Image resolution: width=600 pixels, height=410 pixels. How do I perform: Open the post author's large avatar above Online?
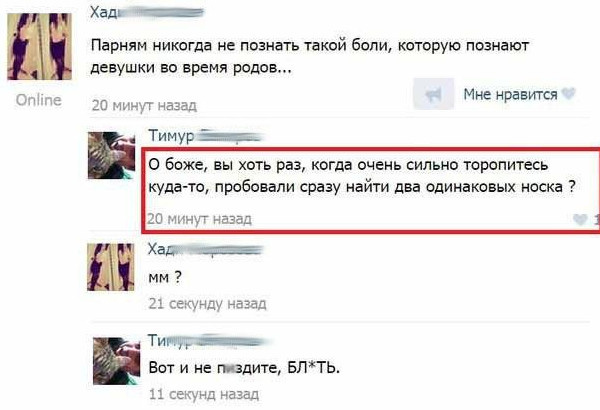40,46
